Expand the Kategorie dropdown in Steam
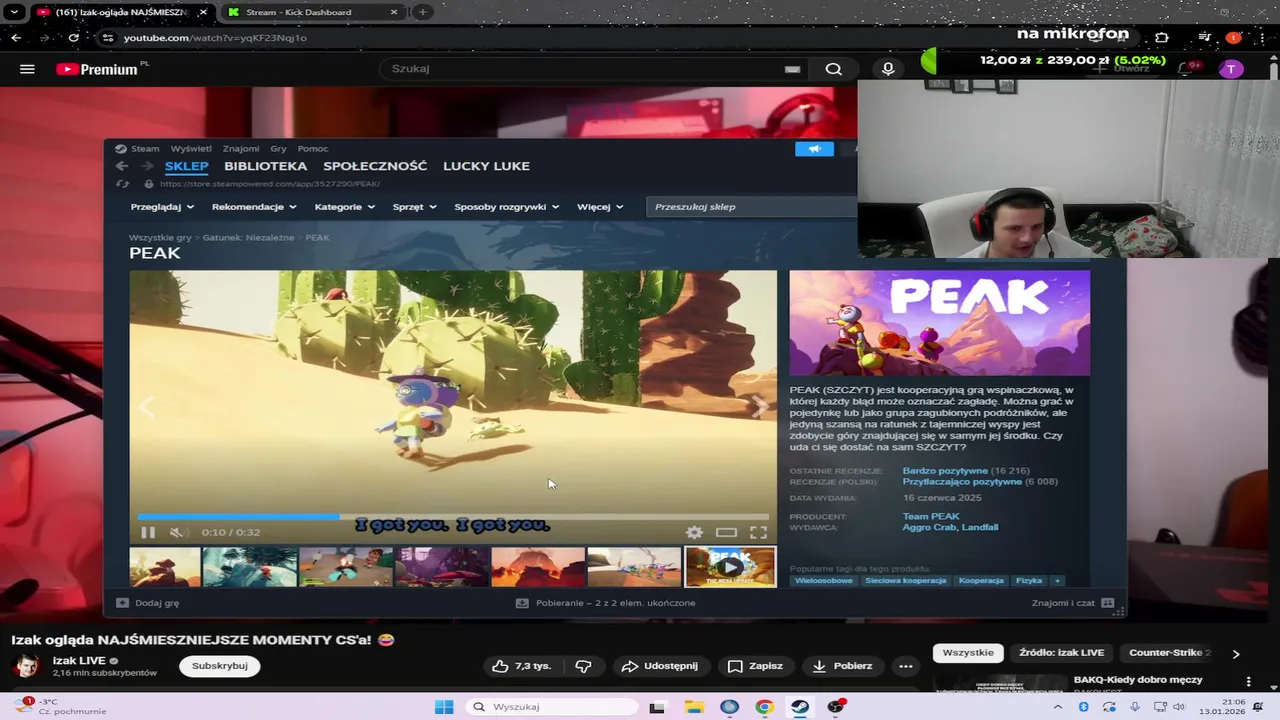This screenshot has height=720, width=1280. 344,207
